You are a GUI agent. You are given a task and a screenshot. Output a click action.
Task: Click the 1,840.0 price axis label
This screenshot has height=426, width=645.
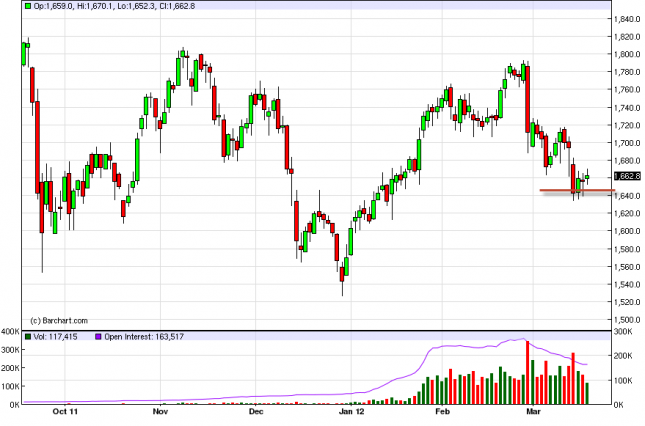[627, 19]
